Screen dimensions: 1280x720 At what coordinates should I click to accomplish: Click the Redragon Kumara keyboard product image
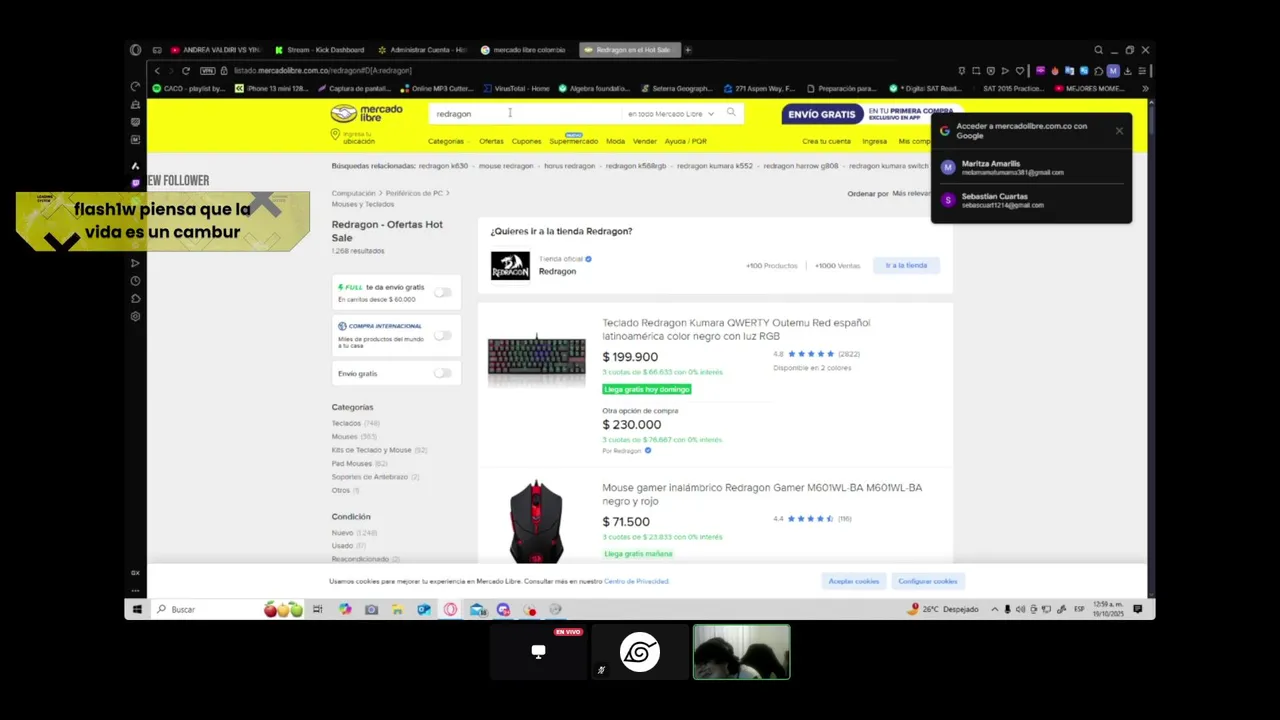(x=536, y=358)
